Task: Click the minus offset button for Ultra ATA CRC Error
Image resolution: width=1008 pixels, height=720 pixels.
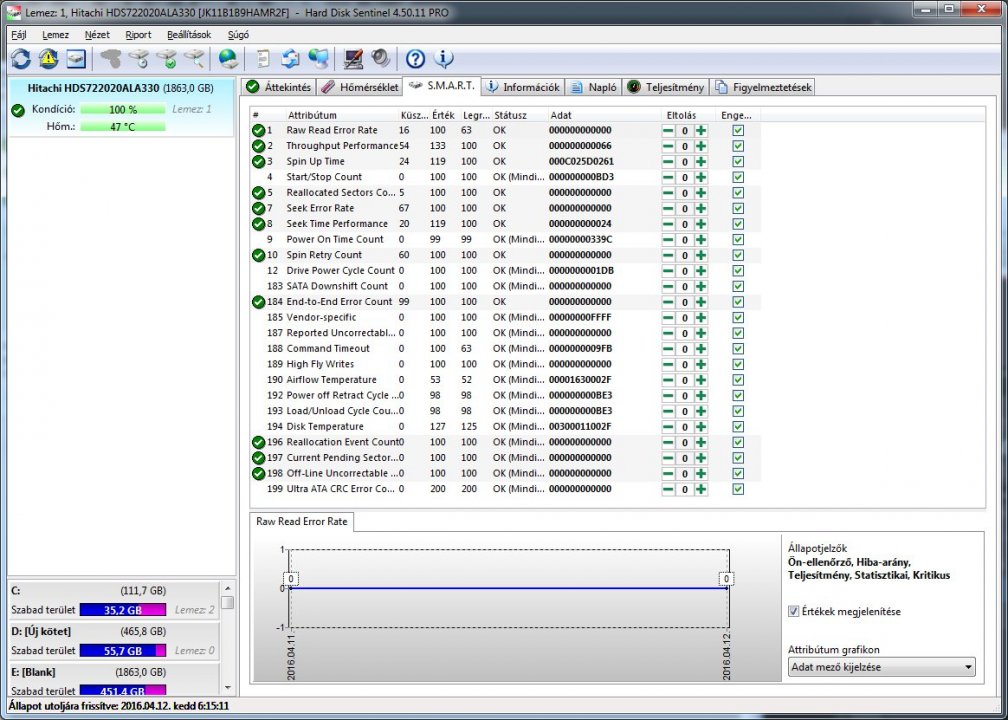Action: coord(668,489)
